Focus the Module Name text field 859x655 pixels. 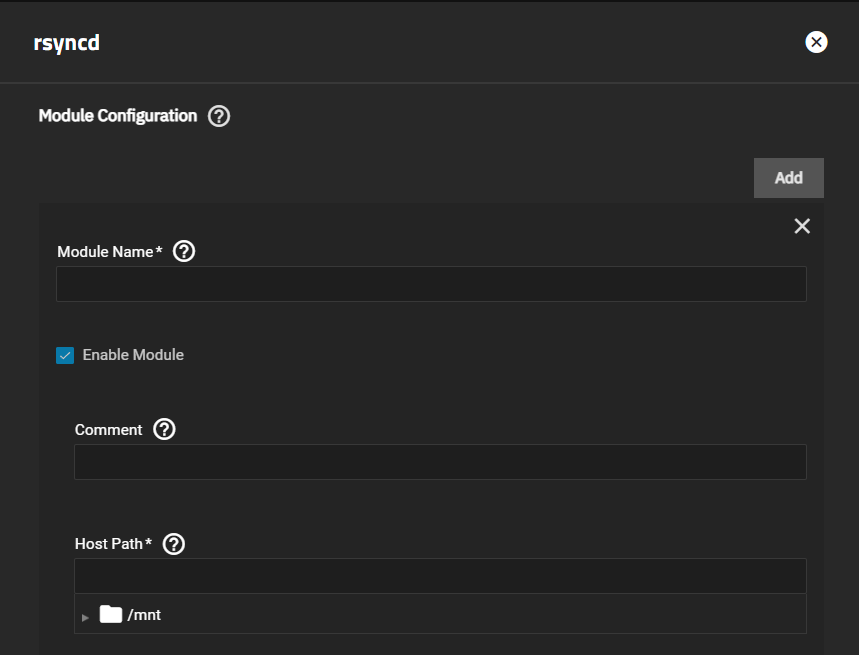click(431, 284)
